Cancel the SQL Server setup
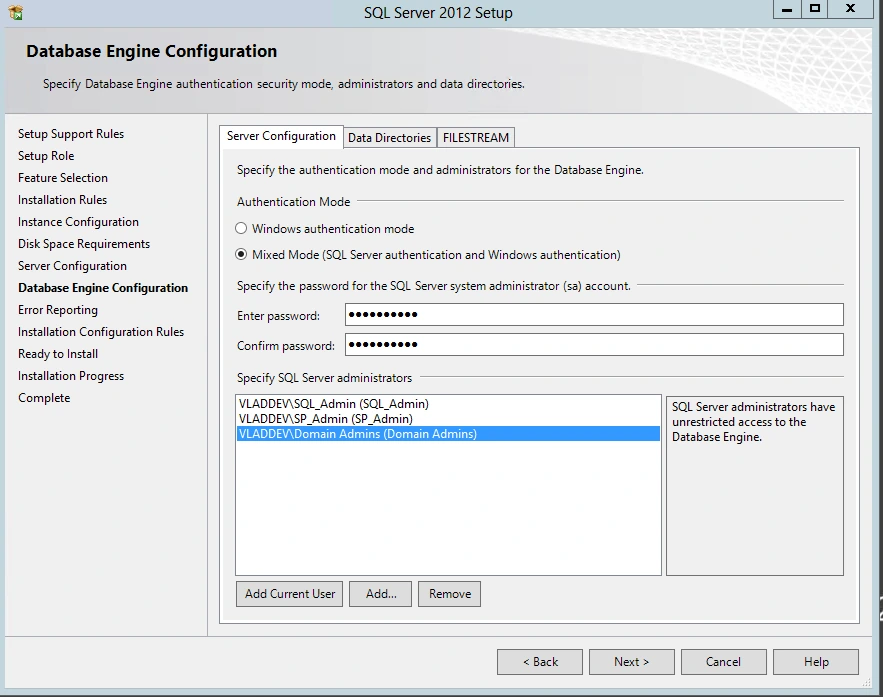Screen dimensions: 883x697 724,662
